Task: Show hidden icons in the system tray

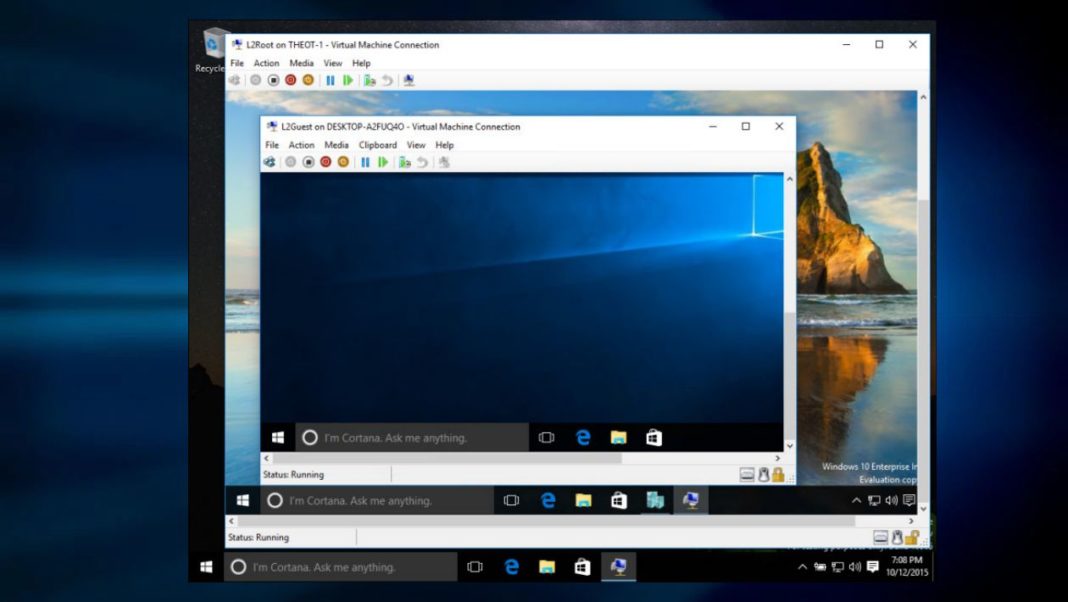Action: pos(802,567)
